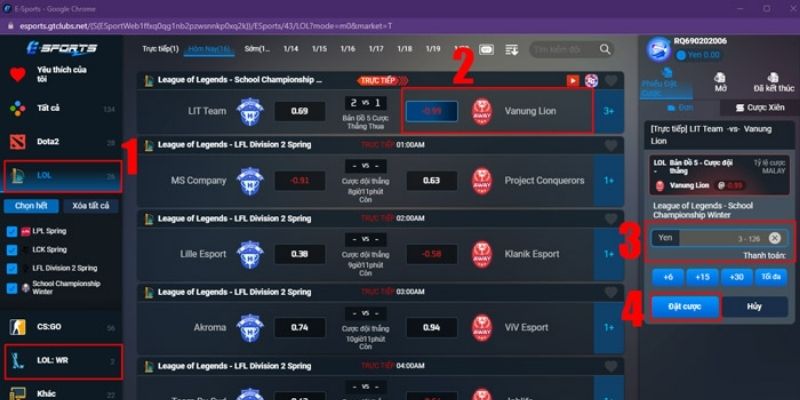800x400 pixels.
Task: Click the Project Conquerors away badge
Action: coord(482,181)
